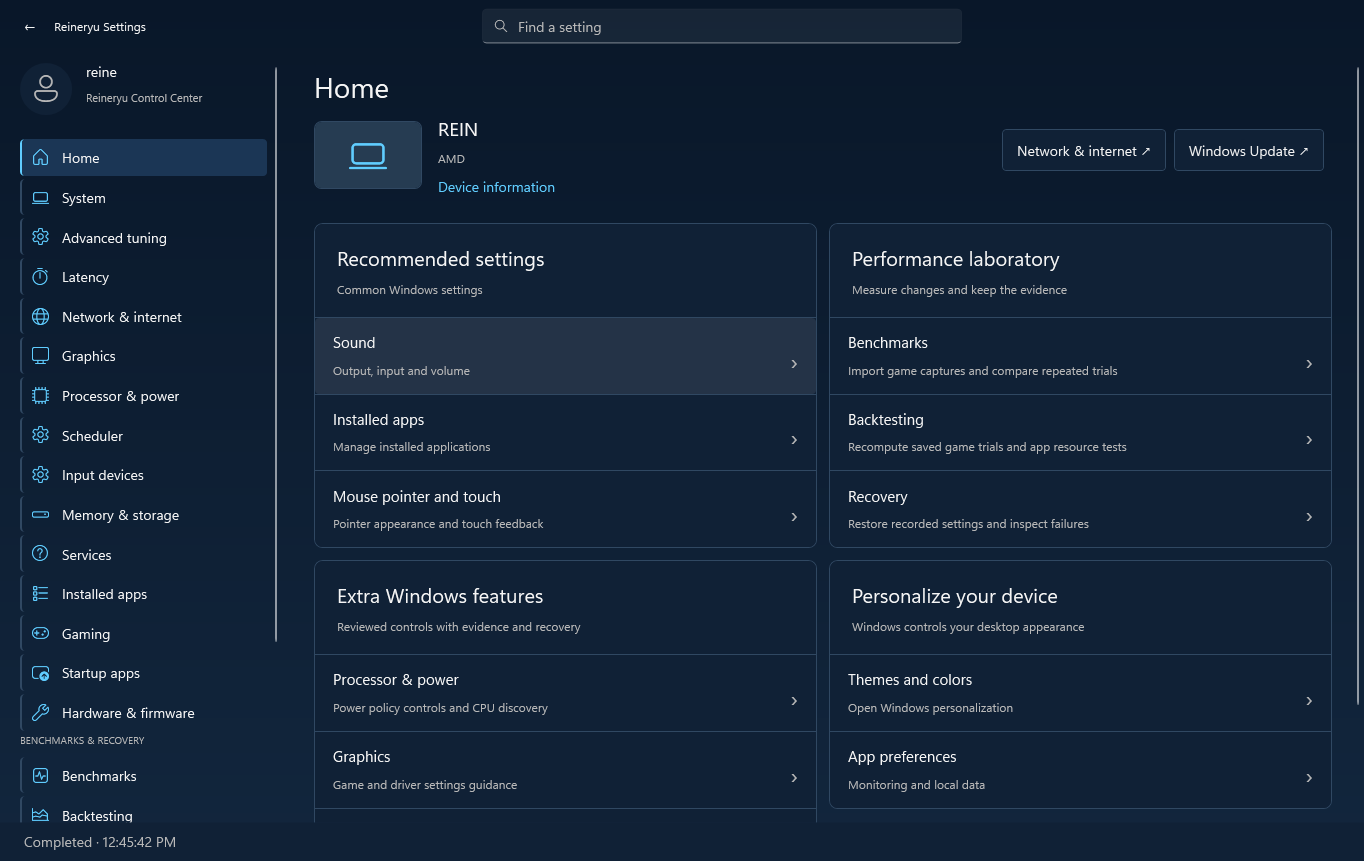Click the Installed apps list icon in sidebar

(x=41, y=594)
